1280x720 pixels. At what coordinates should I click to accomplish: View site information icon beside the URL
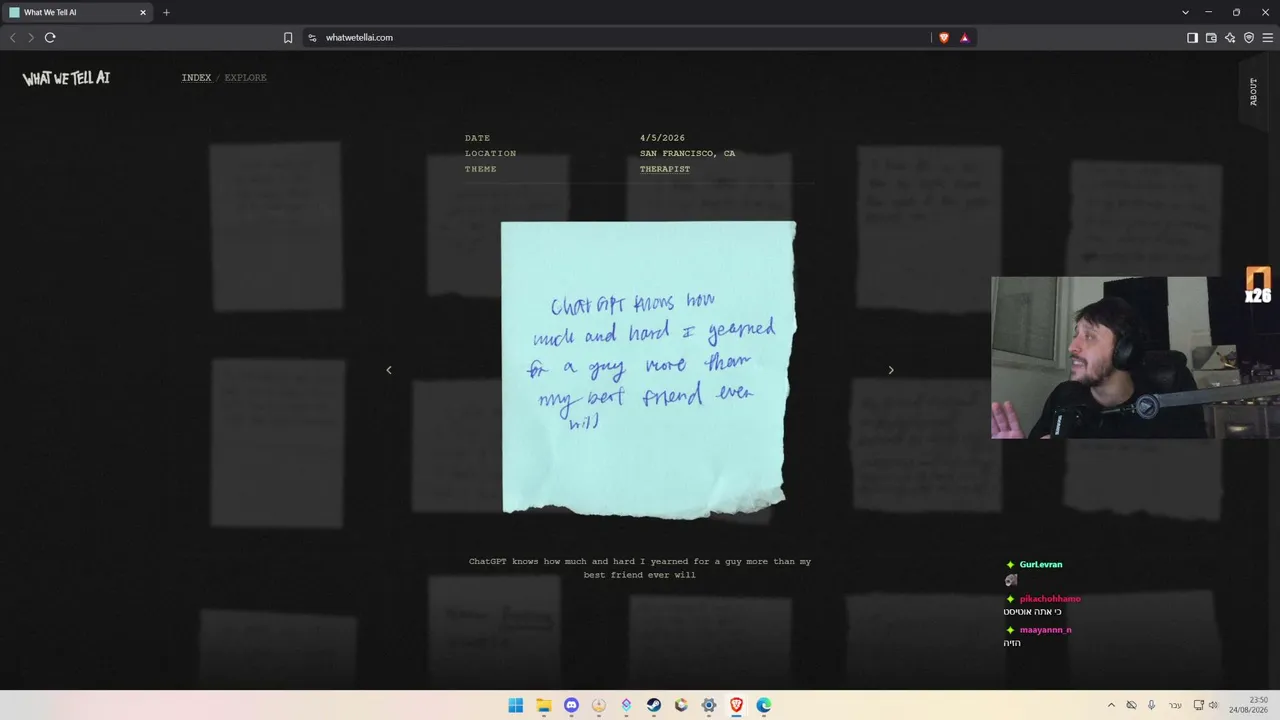tap(312, 38)
